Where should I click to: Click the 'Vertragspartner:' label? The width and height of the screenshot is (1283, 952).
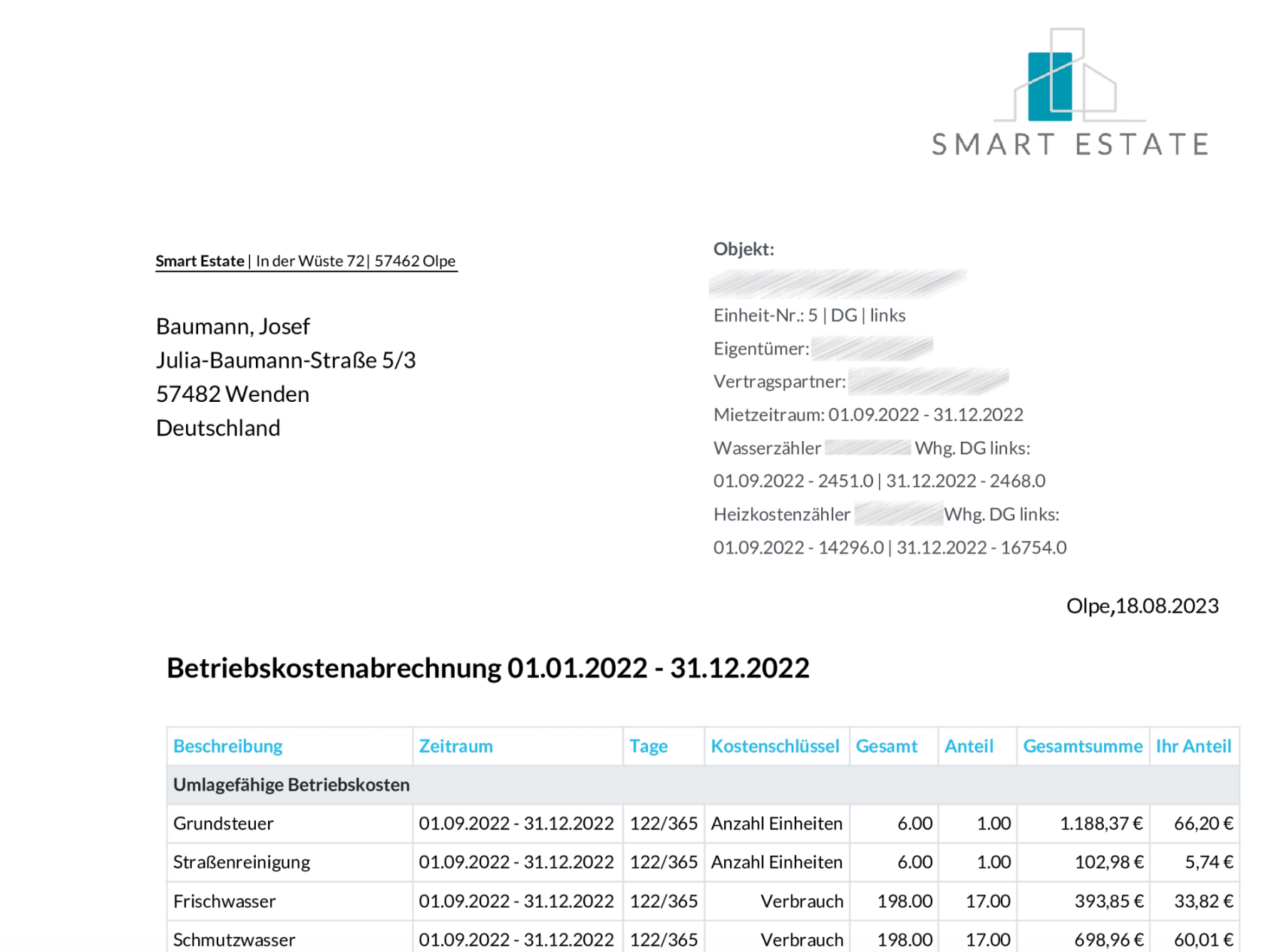(x=780, y=381)
